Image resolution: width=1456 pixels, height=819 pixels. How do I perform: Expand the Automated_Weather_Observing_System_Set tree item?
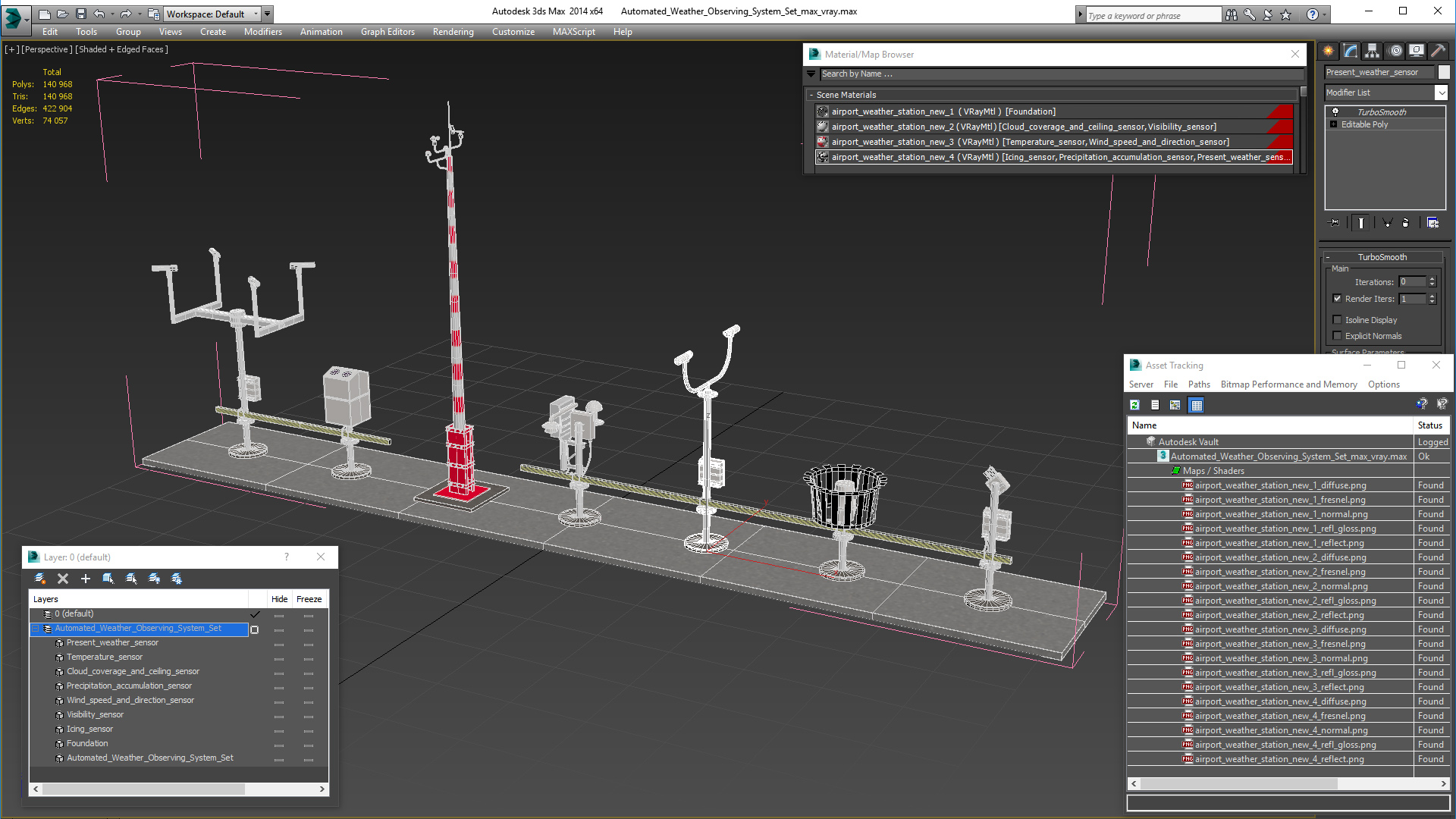click(x=35, y=628)
